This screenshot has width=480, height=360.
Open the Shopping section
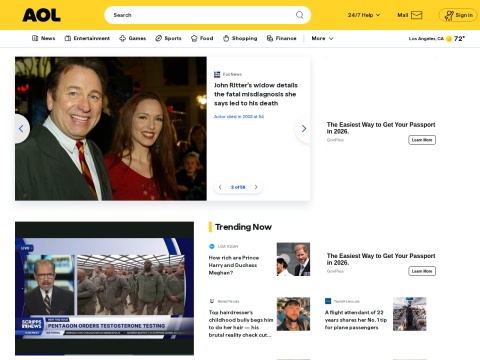click(240, 38)
